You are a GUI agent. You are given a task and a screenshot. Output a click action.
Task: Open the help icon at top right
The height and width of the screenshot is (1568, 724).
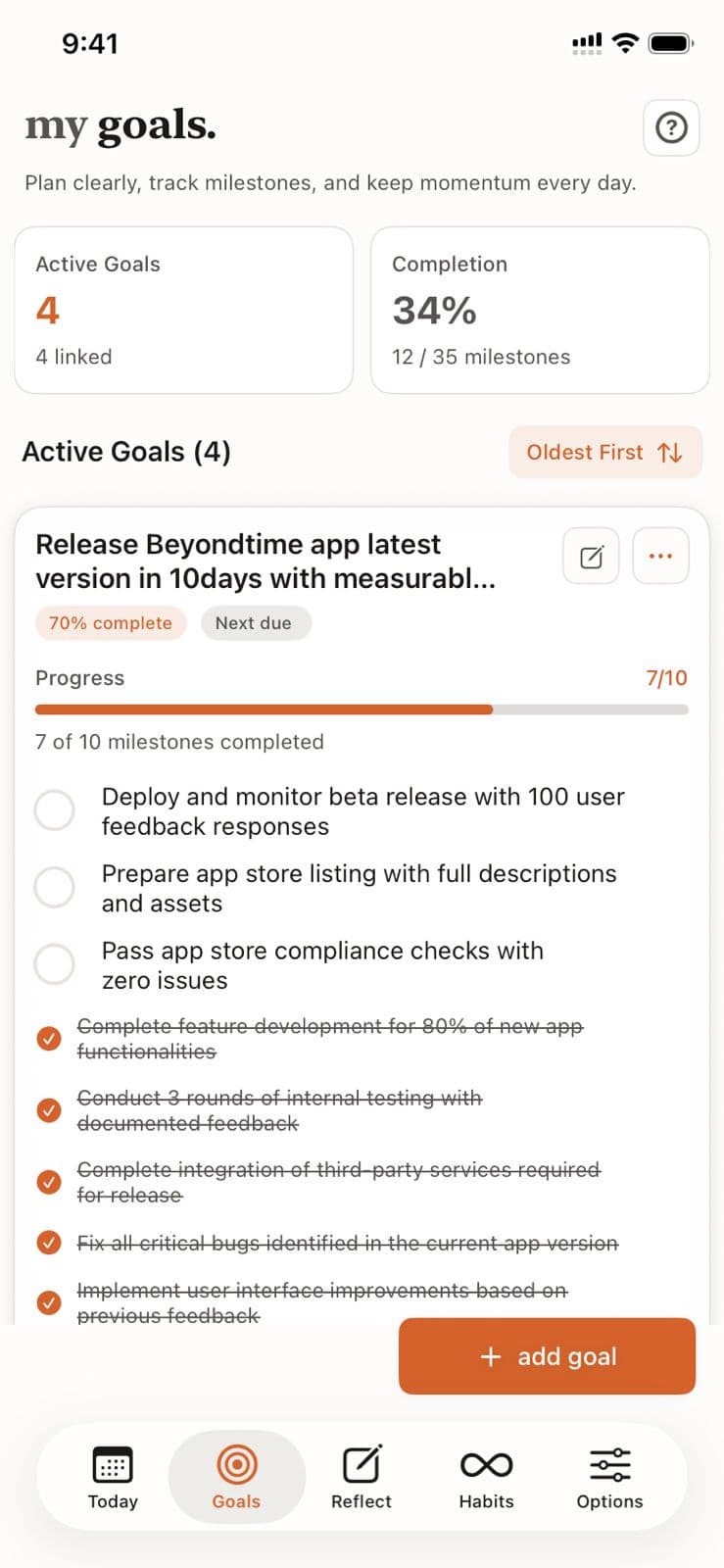click(671, 127)
